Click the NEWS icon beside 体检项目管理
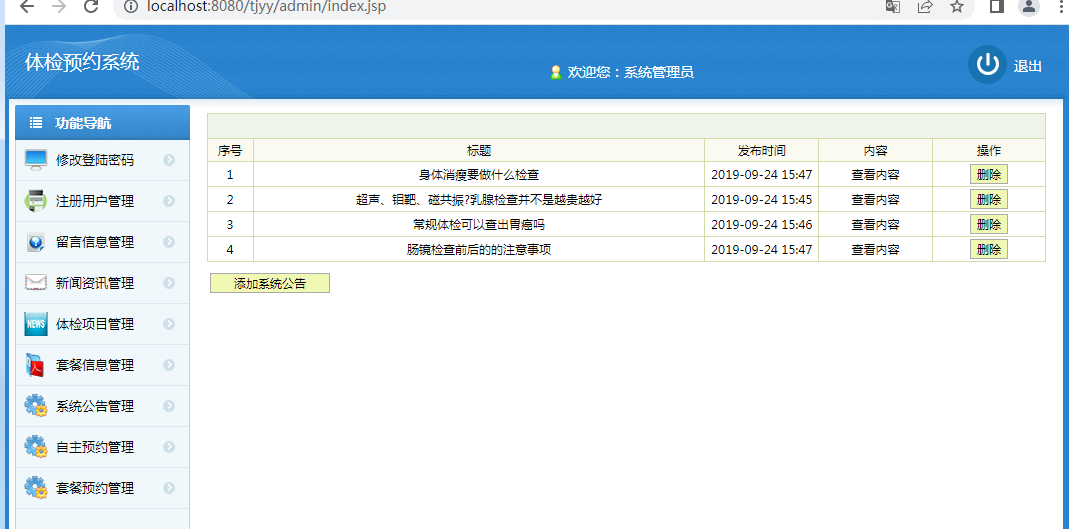The image size is (1069, 529). click(36, 324)
